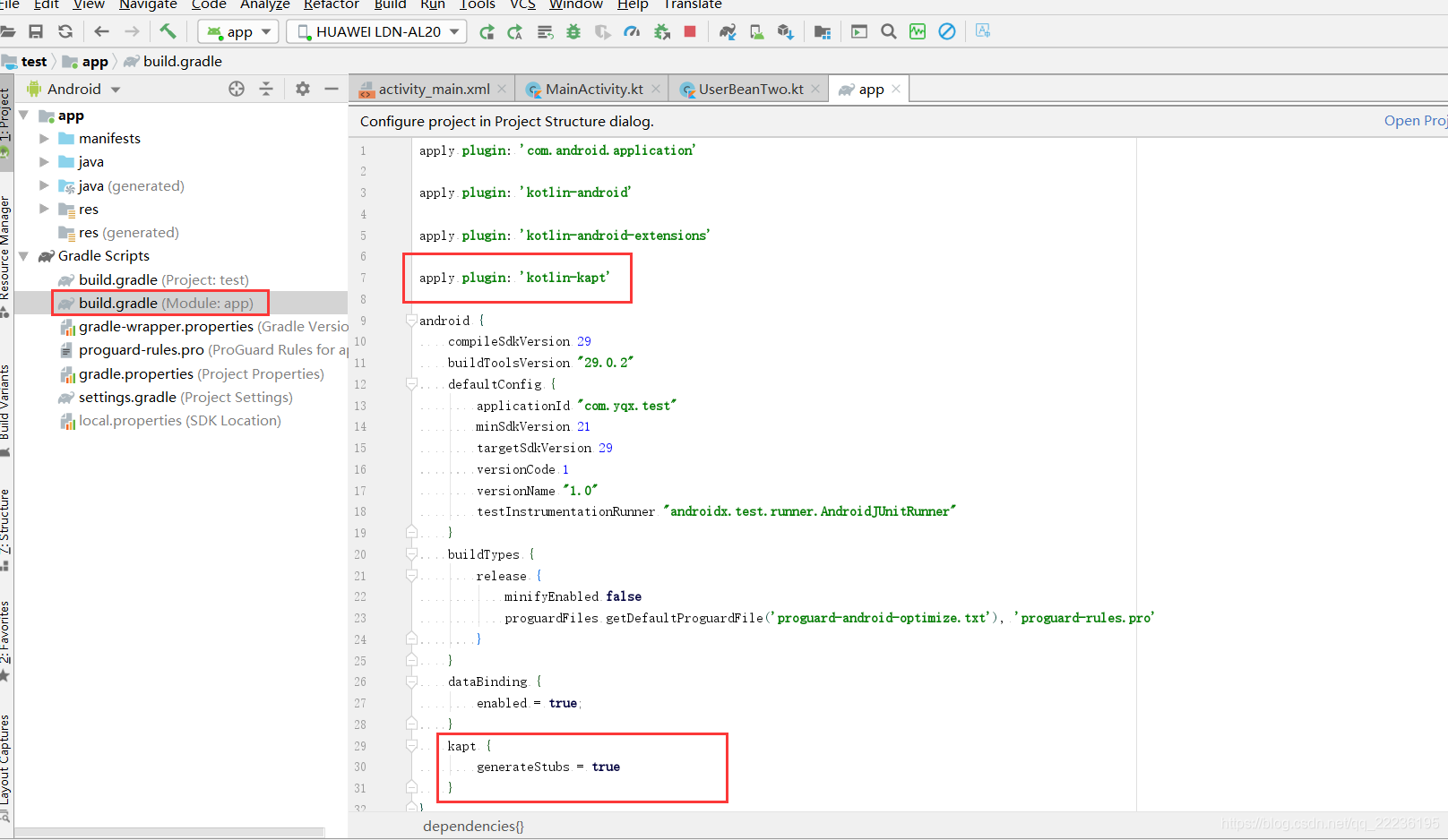Click the dependencies{} breadcrumb at bottom
Screen dimensions: 1448x840
pyautogui.click(x=473, y=826)
